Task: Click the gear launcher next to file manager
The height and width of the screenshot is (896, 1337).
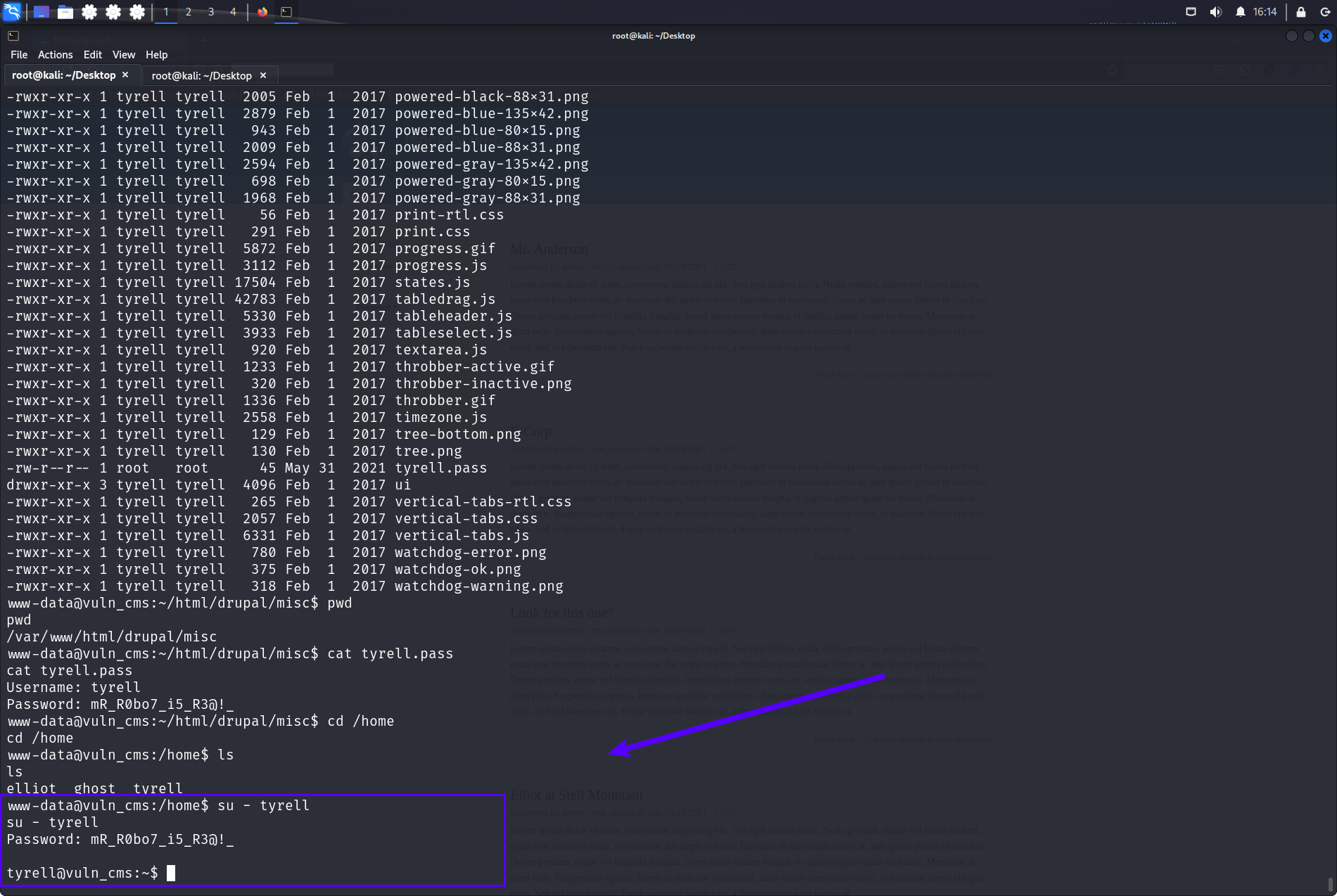Action: click(x=89, y=12)
